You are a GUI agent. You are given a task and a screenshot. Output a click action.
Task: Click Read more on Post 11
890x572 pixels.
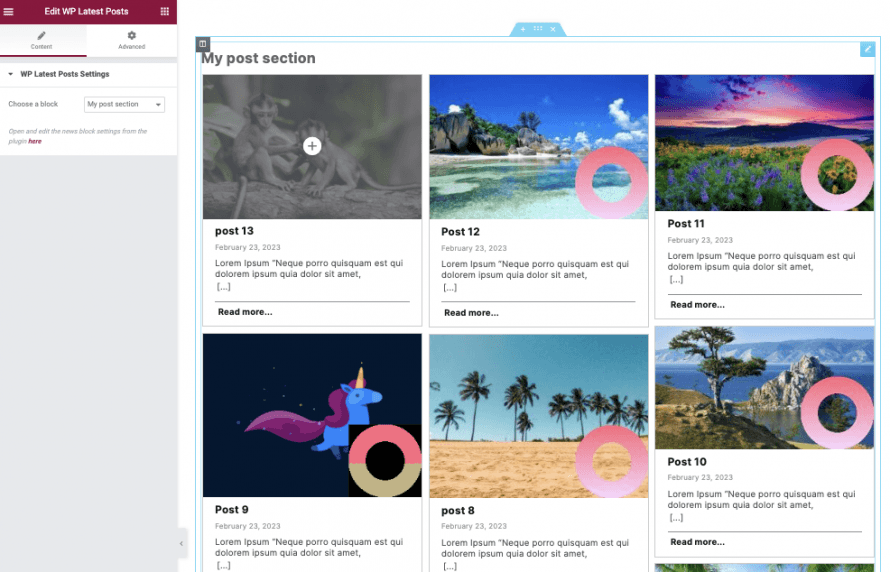(x=697, y=305)
